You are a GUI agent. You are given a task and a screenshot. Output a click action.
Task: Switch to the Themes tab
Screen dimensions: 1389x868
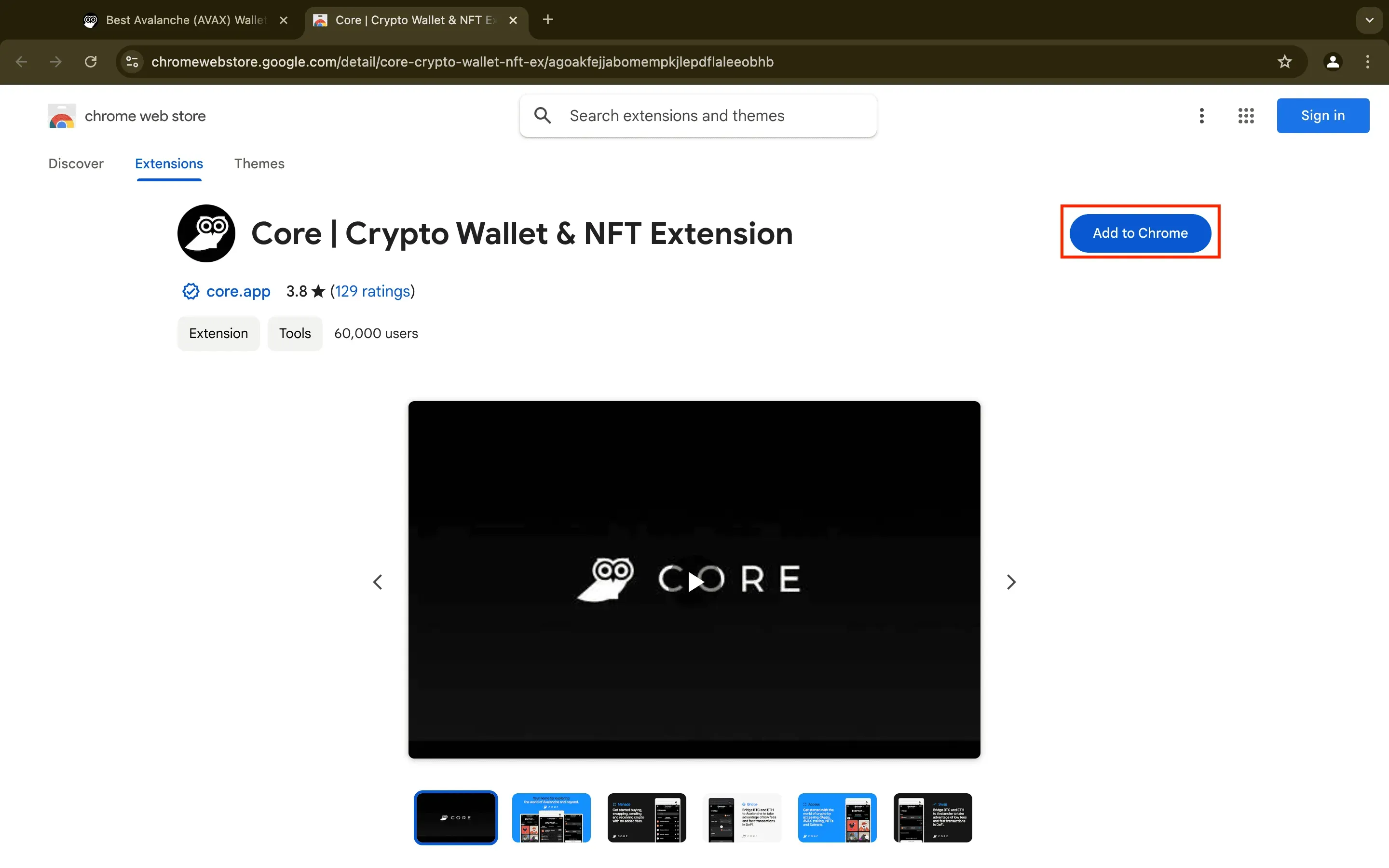tap(259, 164)
